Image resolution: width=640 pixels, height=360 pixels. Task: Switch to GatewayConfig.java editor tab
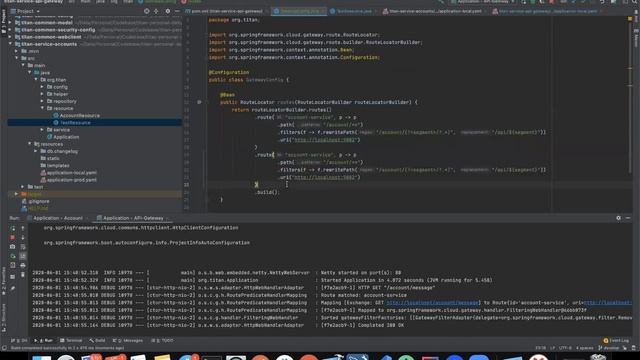[299, 11]
